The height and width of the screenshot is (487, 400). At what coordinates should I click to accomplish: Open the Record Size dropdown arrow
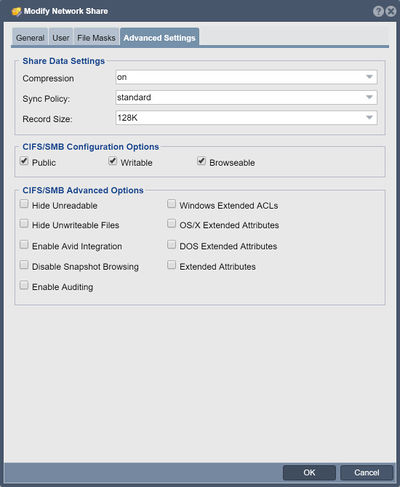[x=369, y=118]
